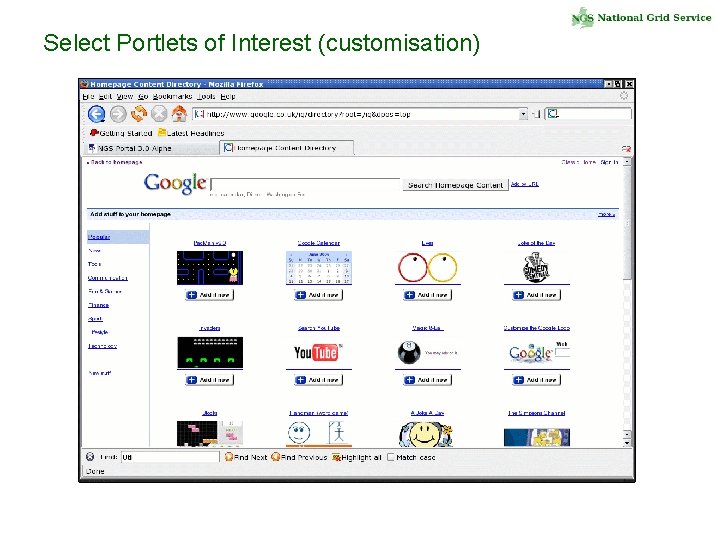Image resolution: width=720 pixels, height=540 pixels.
Task: Open the Hangman word game thumbnail
Action: point(319,433)
